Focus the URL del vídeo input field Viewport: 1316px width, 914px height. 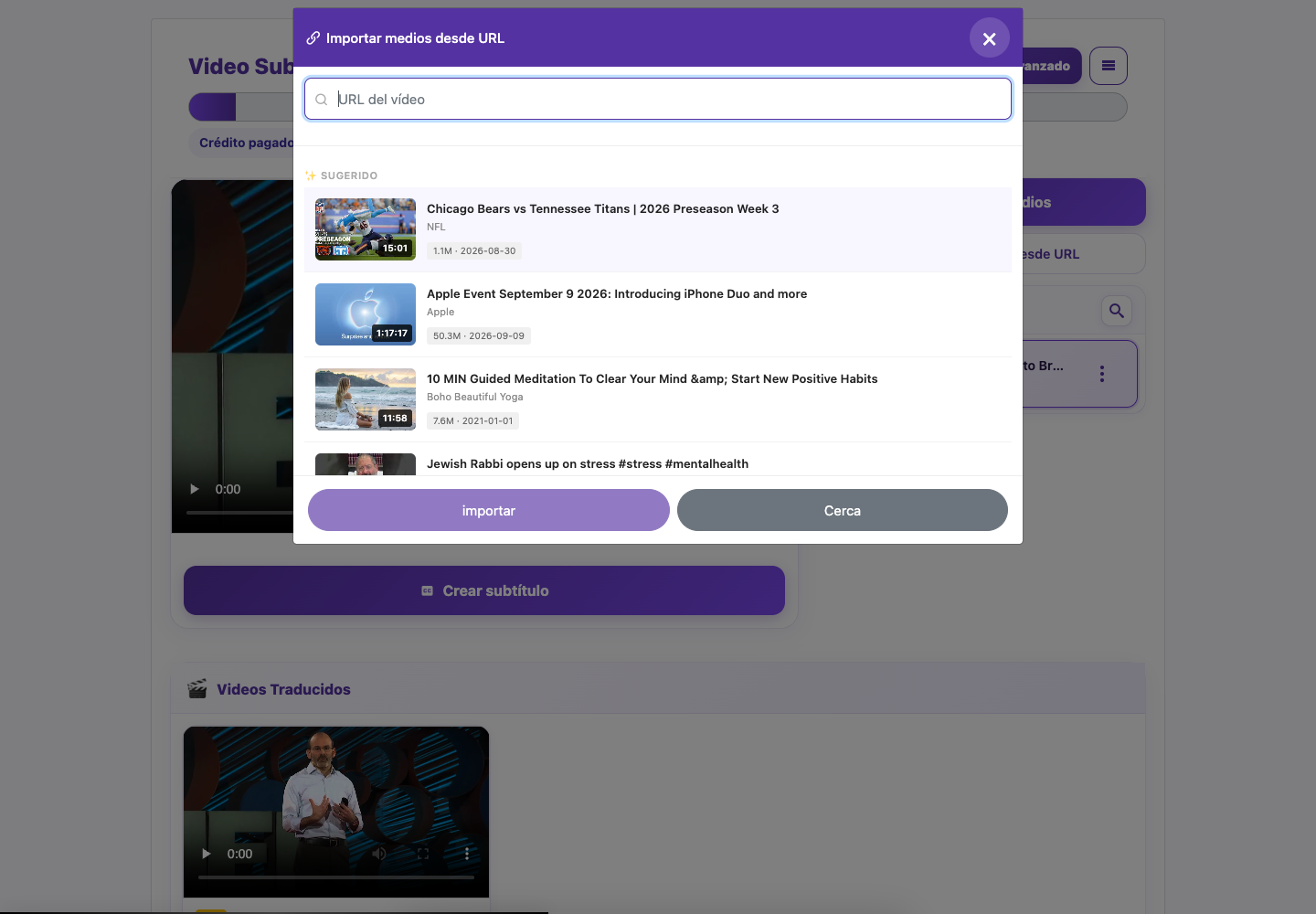coord(658,99)
